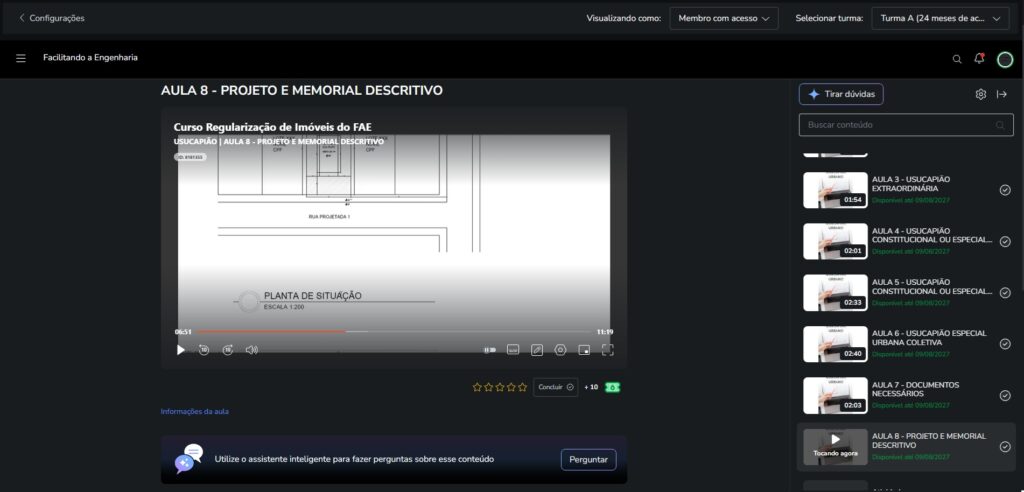Skip forward 10 seconds in video
The height and width of the screenshot is (492, 1024).
pyautogui.click(x=228, y=350)
